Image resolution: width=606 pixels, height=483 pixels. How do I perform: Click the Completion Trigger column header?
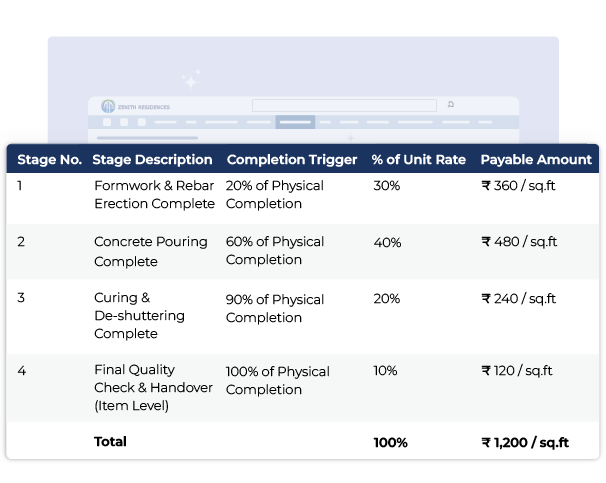tap(291, 160)
